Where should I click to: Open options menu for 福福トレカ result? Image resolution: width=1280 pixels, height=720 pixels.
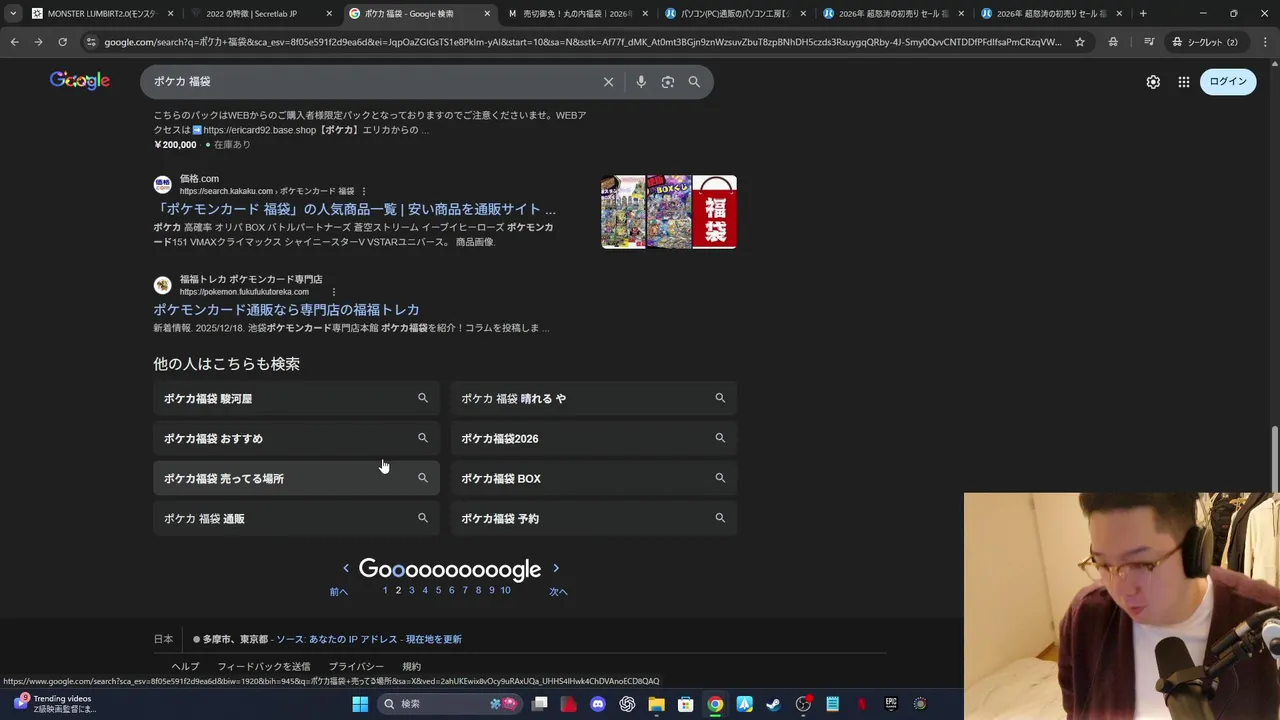coord(334,292)
